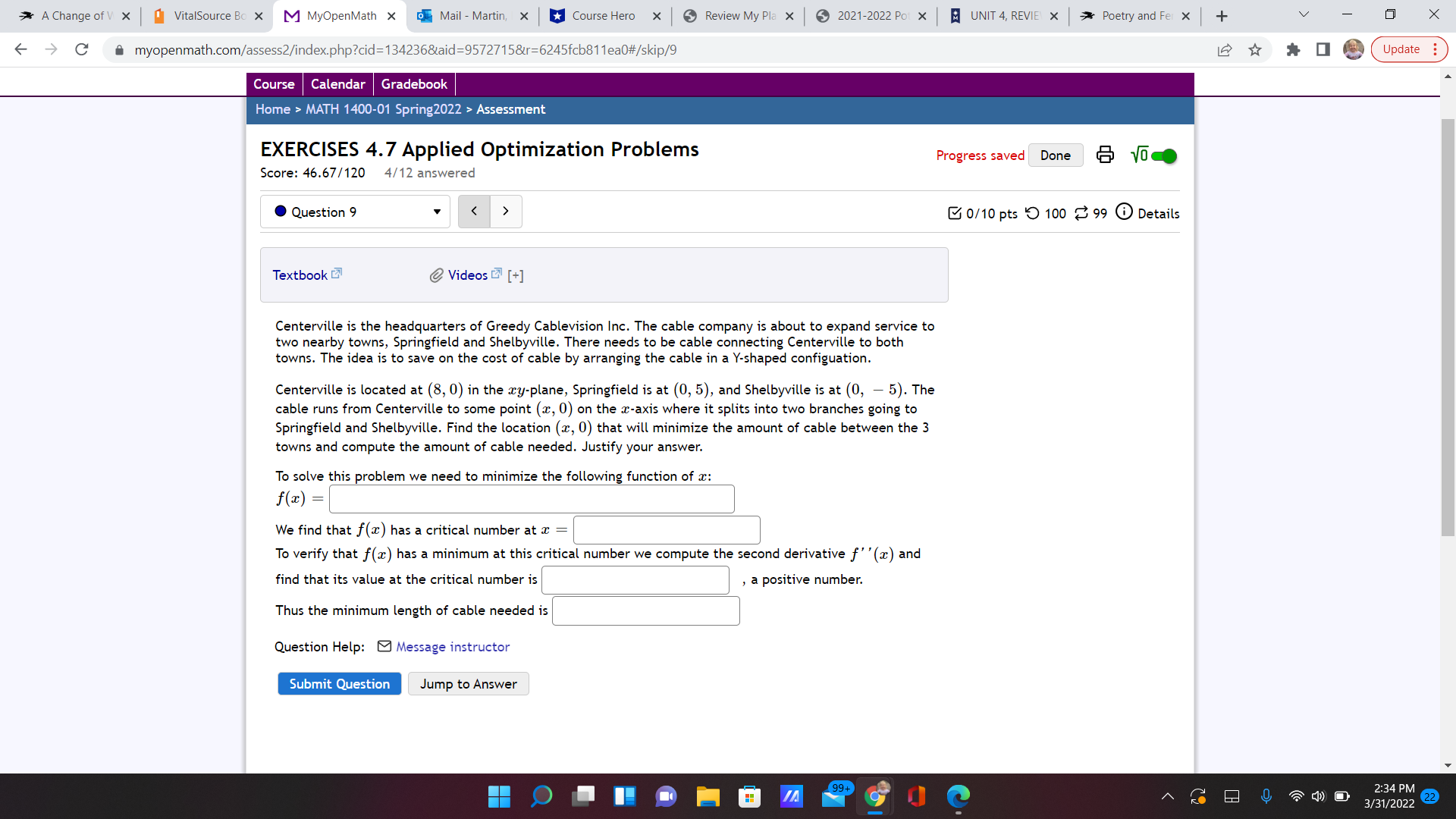Image resolution: width=1456 pixels, height=819 pixels.
Task: Bookmark this page with the star icon
Action: (1255, 50)
